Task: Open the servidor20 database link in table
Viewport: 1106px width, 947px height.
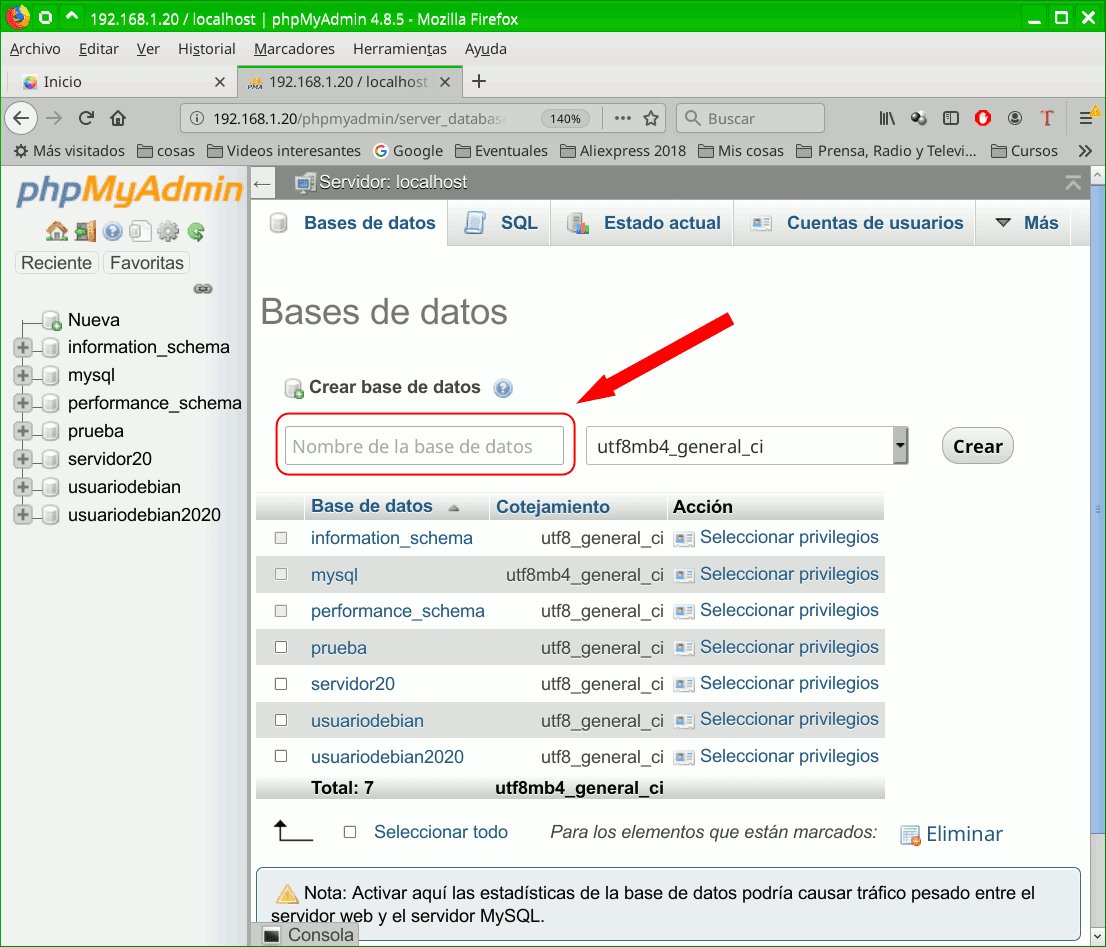Action: tap(353, 684)
